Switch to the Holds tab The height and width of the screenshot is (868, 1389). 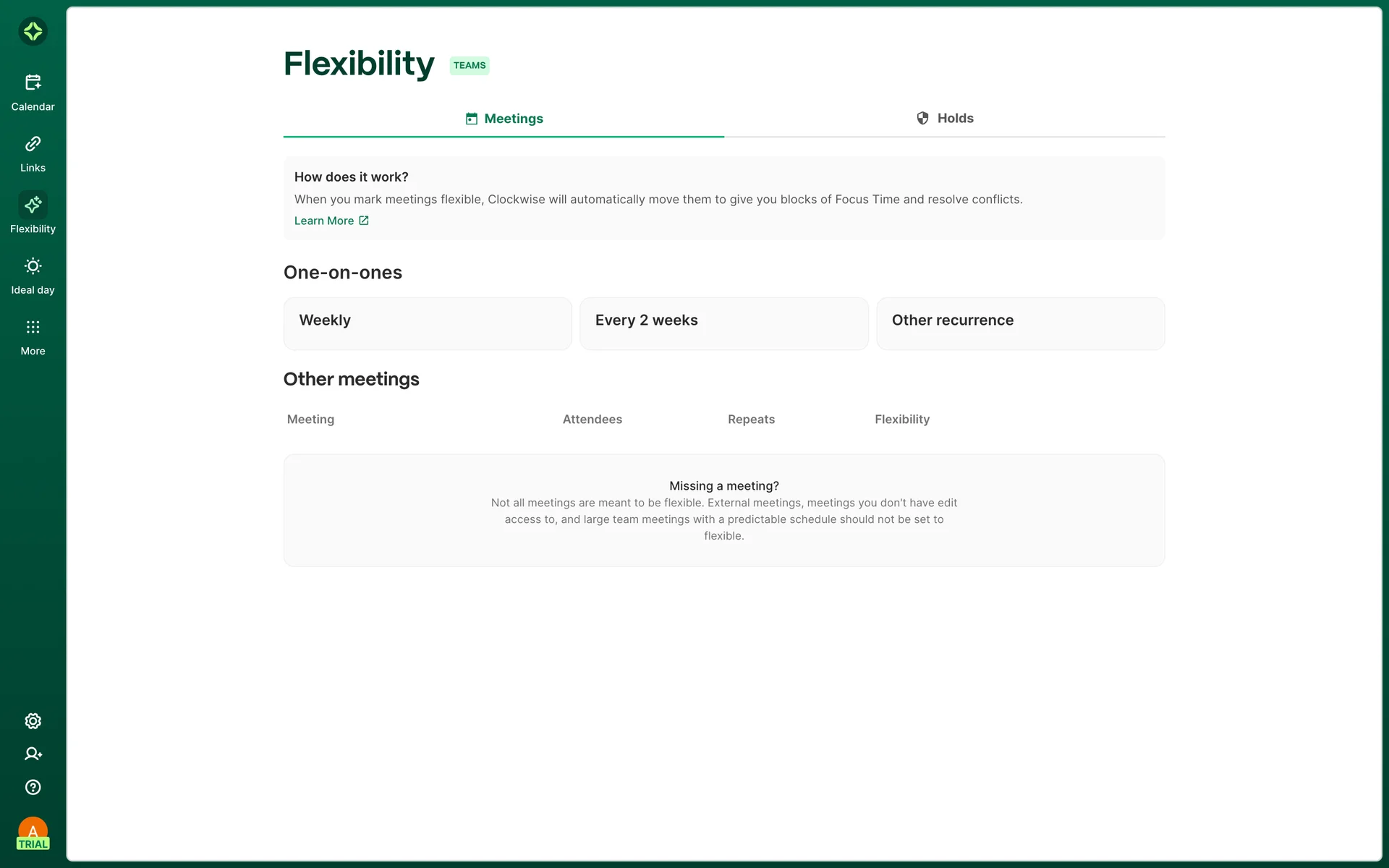coord(945,119)
